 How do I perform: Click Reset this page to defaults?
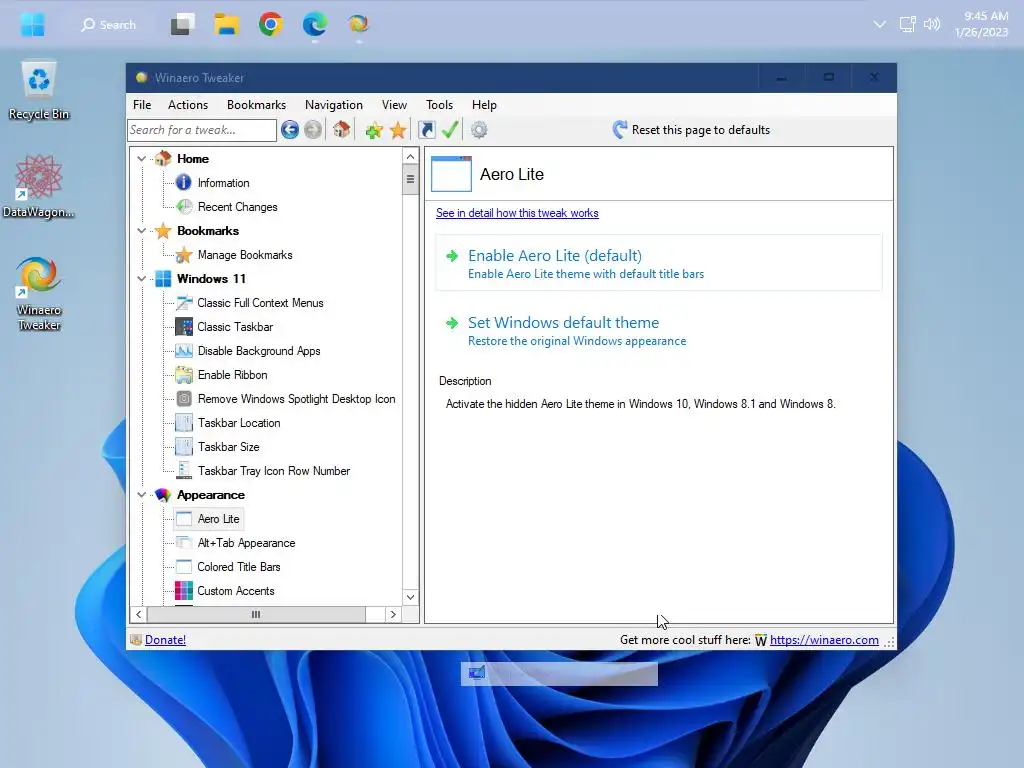click(x=691, y=130)
